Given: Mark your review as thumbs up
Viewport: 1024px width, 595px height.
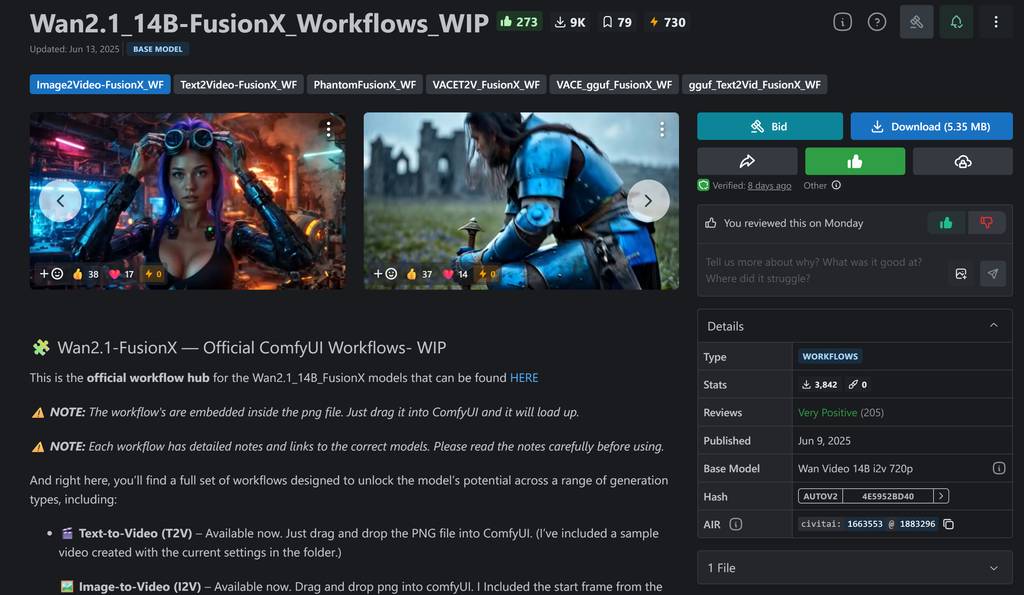Looking at the screenshot, I should [946, 223].
